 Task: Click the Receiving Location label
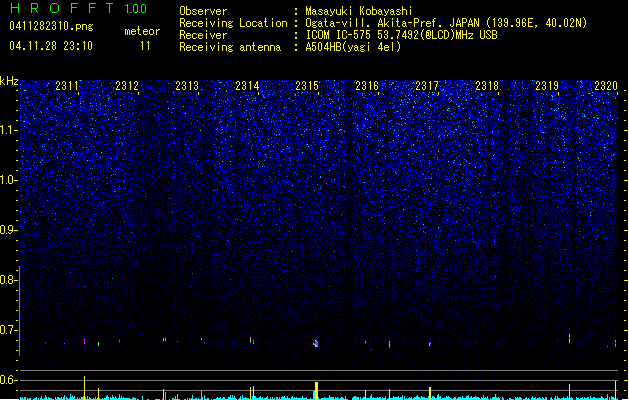coord(233,23)
